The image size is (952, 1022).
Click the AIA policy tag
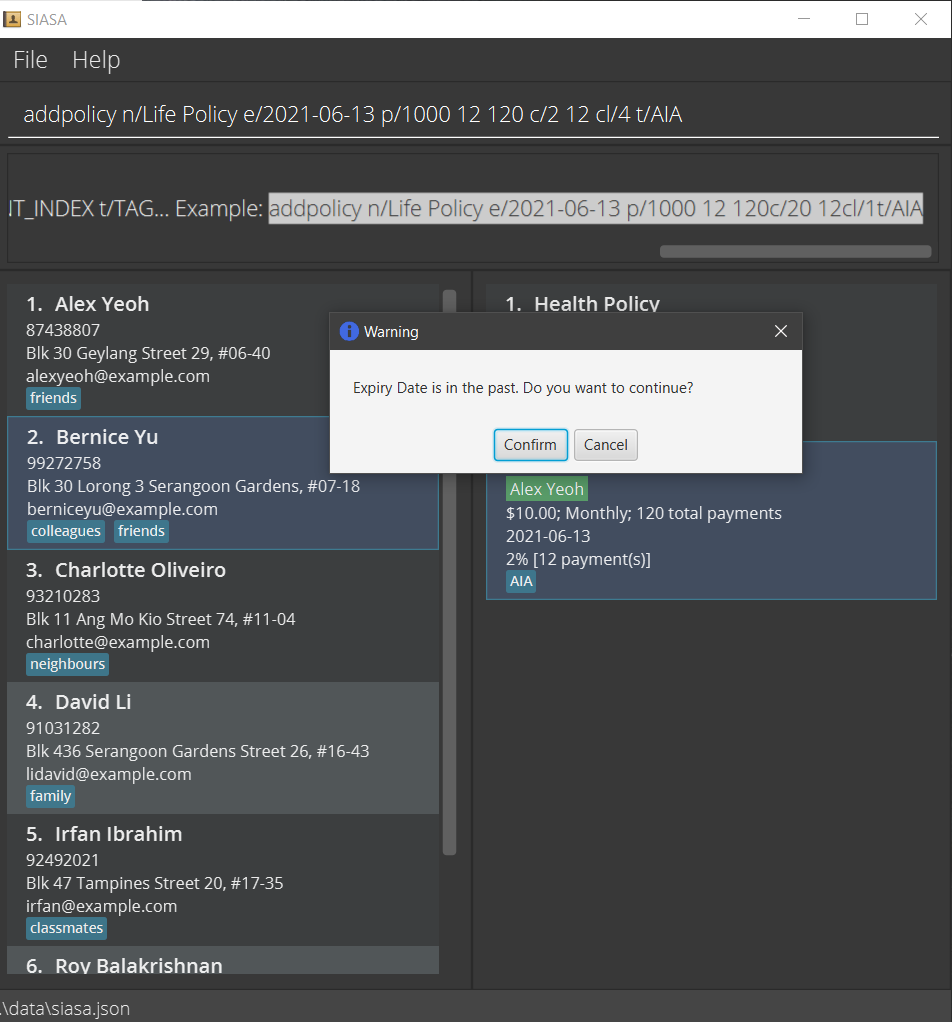pyautogui.click(x=521, y=581)
